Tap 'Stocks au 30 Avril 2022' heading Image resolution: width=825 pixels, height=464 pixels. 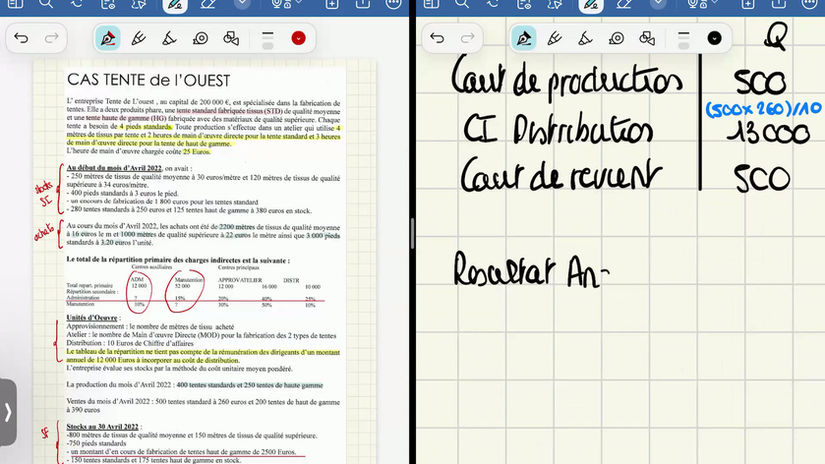pyautogui.click(x=102, y=427)
